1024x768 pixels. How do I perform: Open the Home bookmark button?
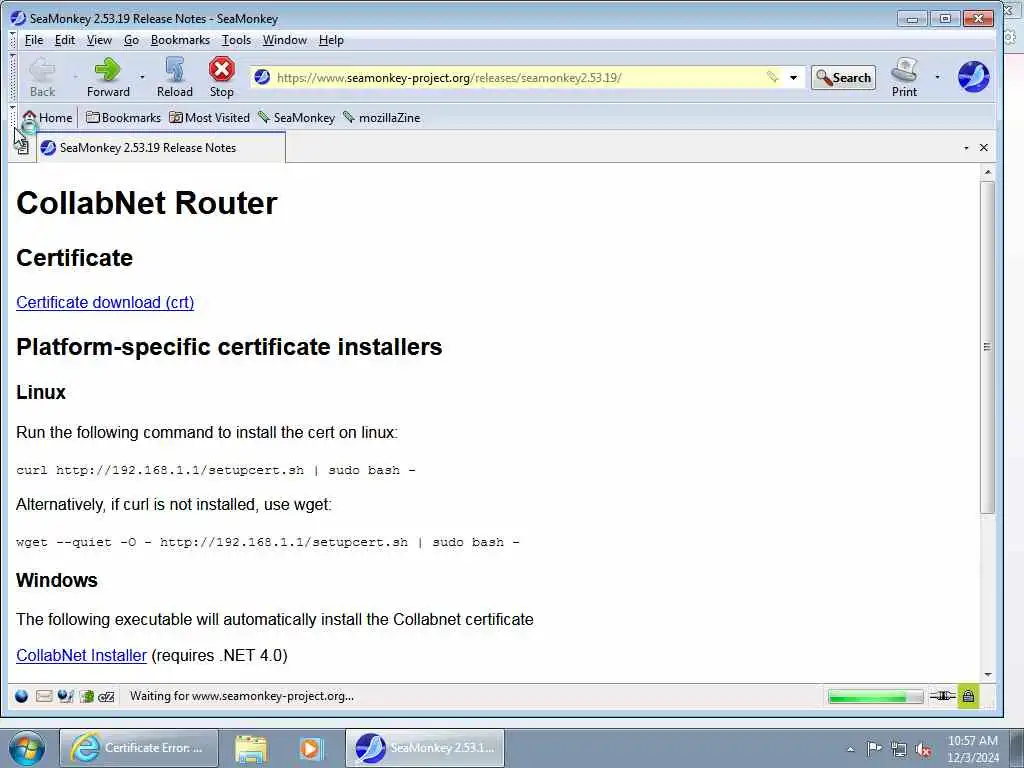click(47, 118)
